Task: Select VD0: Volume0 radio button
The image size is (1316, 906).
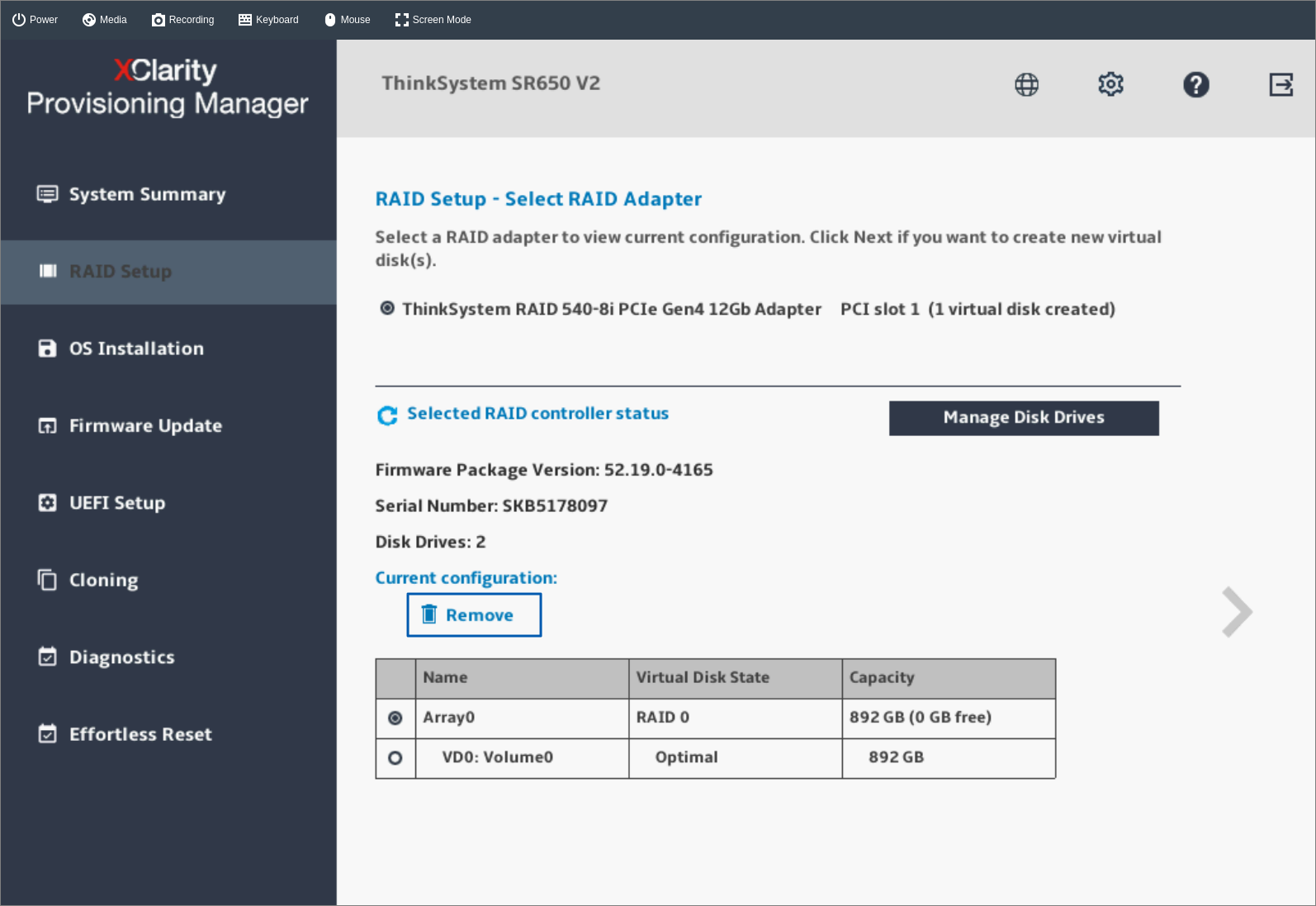Action: (395, 757)
